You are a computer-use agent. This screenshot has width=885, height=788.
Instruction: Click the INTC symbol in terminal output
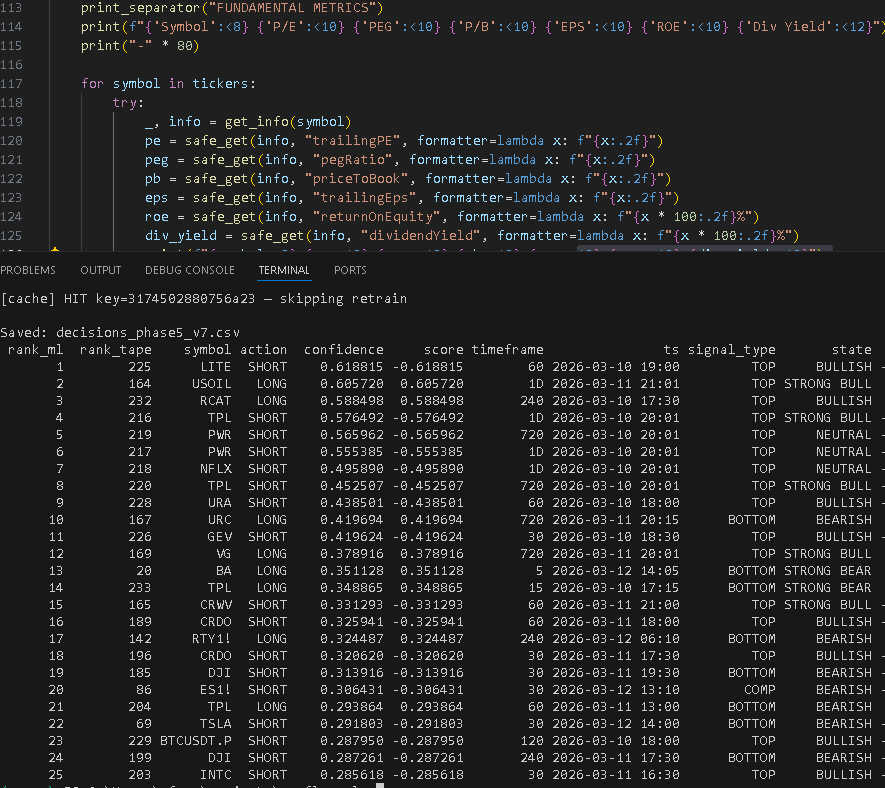click(x=216, y=774)
